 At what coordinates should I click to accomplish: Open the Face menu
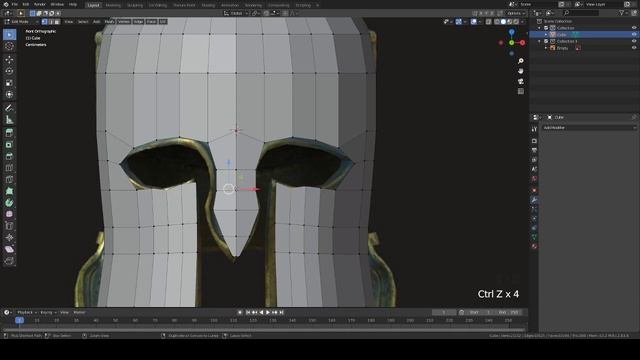[151, 22]
